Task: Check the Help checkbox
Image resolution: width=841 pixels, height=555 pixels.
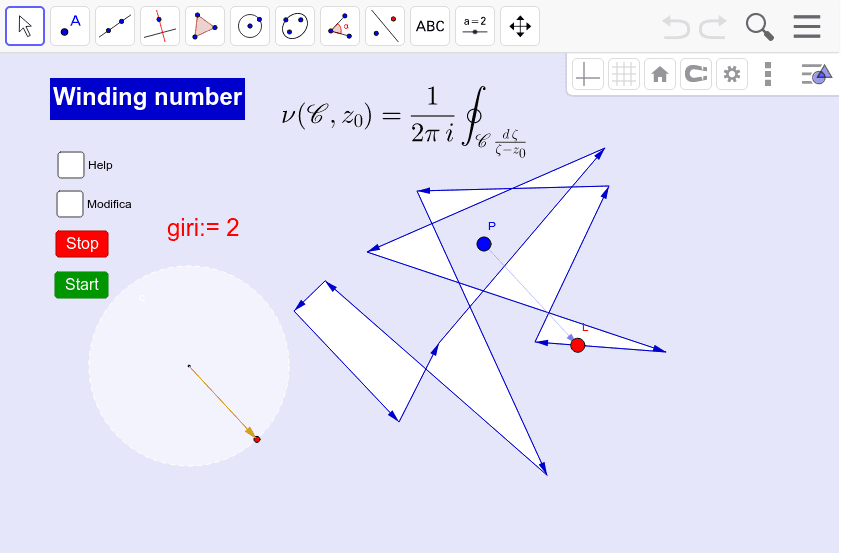Action: tap(71, 165)
